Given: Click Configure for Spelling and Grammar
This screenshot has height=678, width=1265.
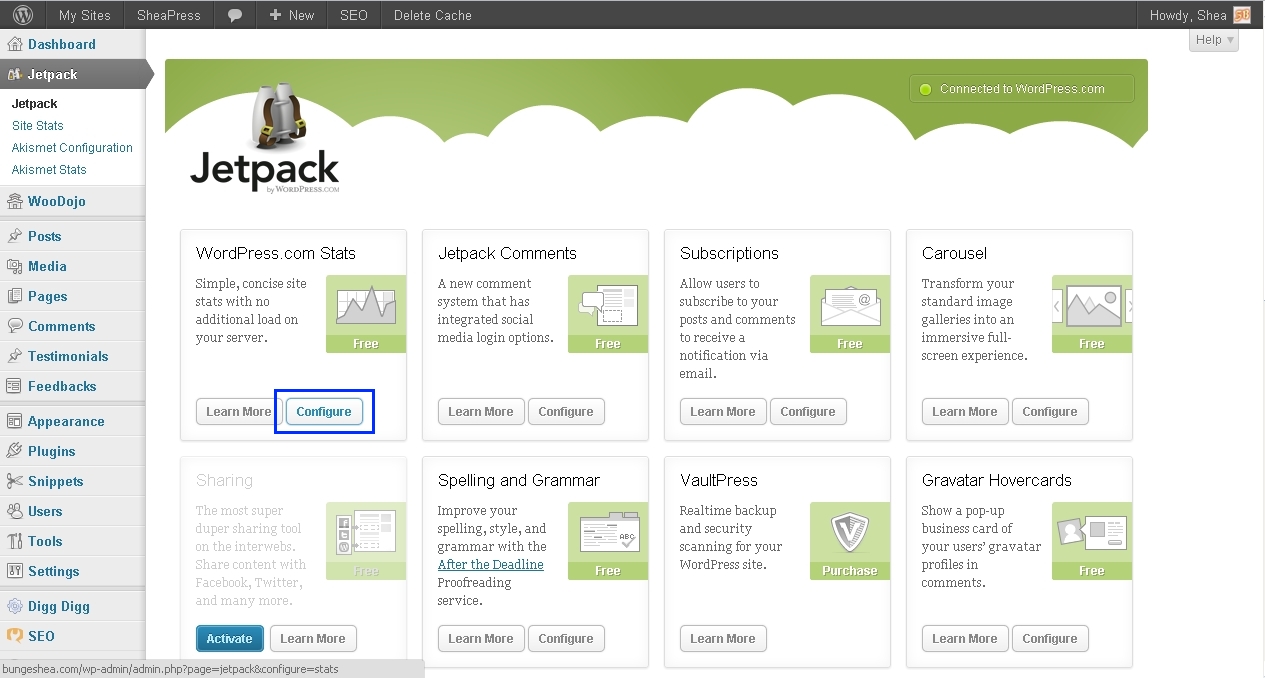Looking at the screenshot, I should pos(566,639).
